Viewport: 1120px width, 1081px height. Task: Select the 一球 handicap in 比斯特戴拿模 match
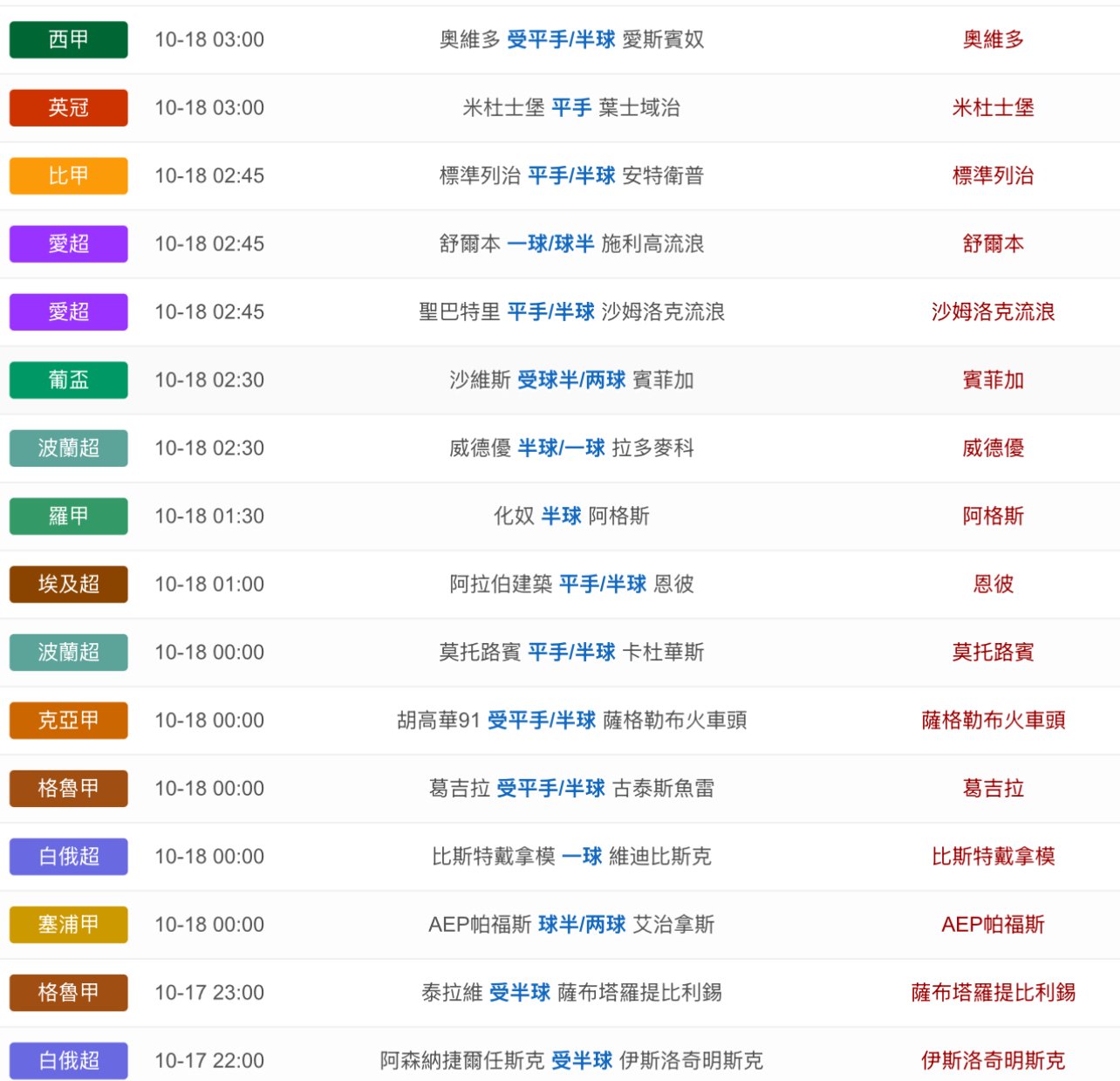pos(582,856)
